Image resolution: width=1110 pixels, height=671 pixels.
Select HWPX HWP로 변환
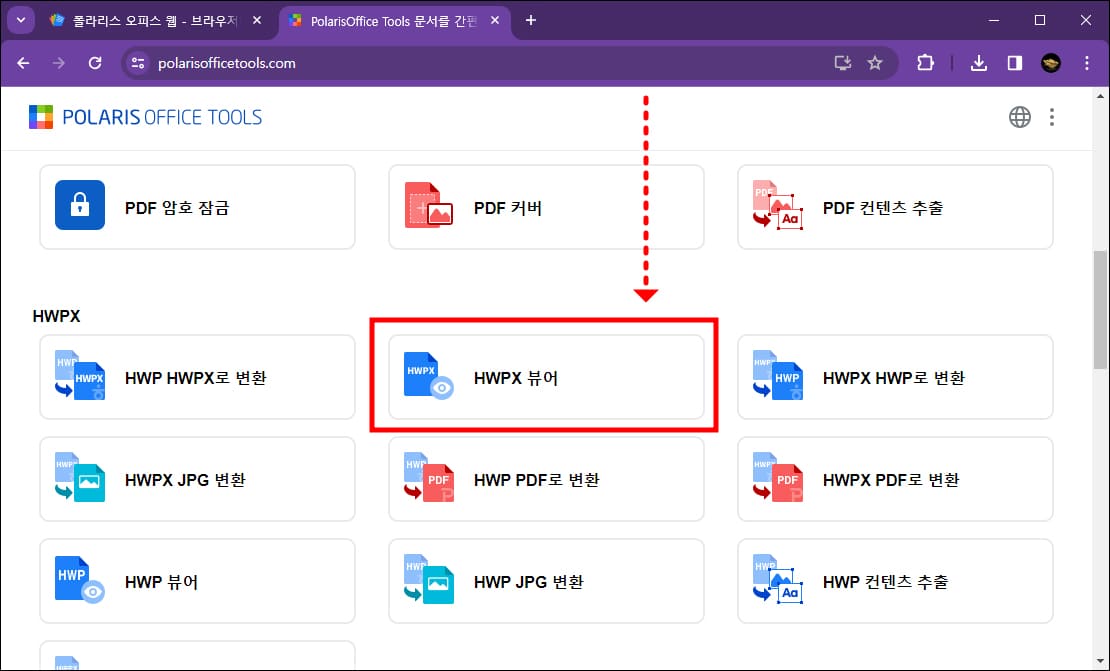coord(895,377)
